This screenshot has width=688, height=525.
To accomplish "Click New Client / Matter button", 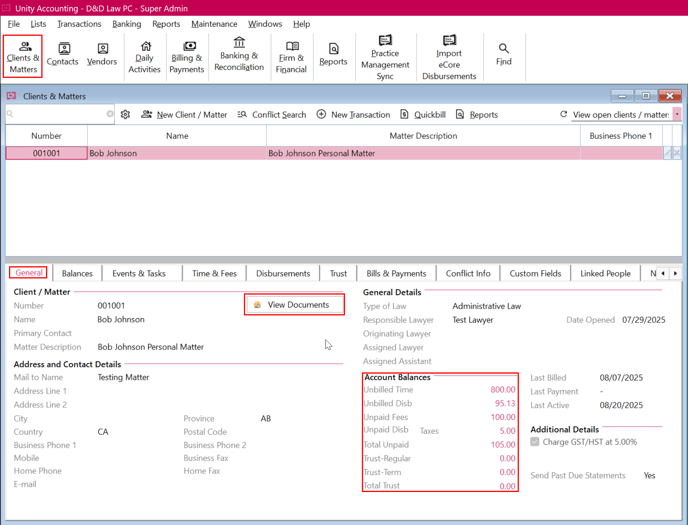I will coord(184,115).
